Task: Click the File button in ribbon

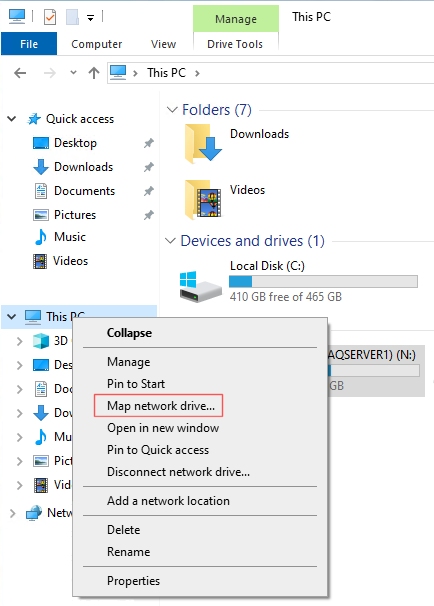Action: pyautogui.click(x=29, y=44)
